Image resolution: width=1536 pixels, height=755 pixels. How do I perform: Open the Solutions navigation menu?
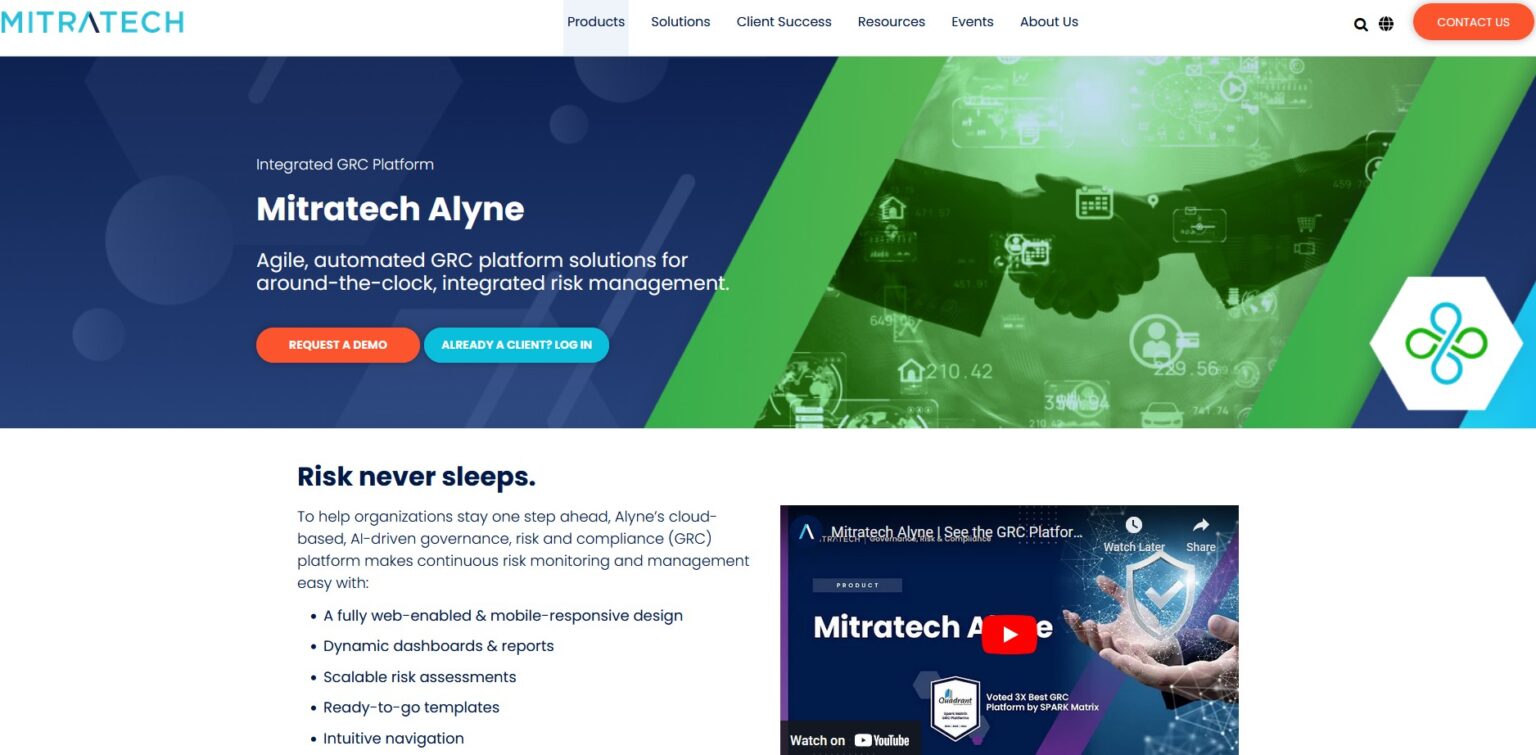click(680, 21)
